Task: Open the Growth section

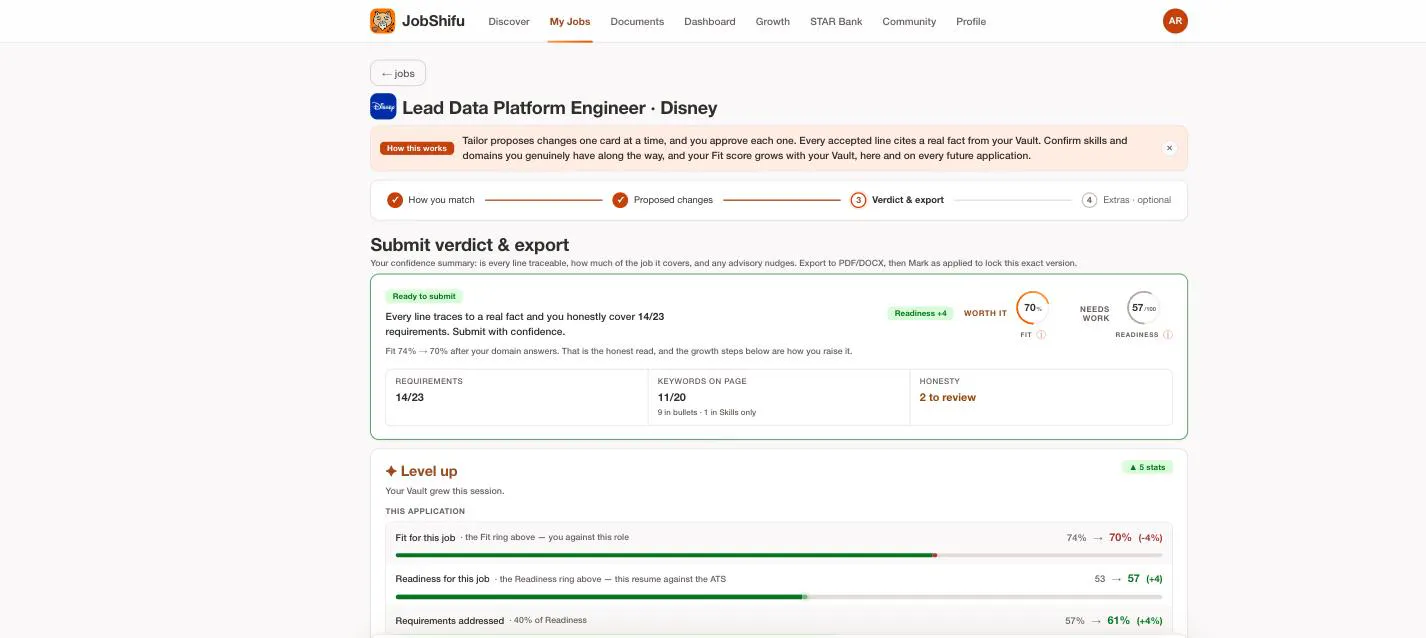Action: [x=773, y=21]
